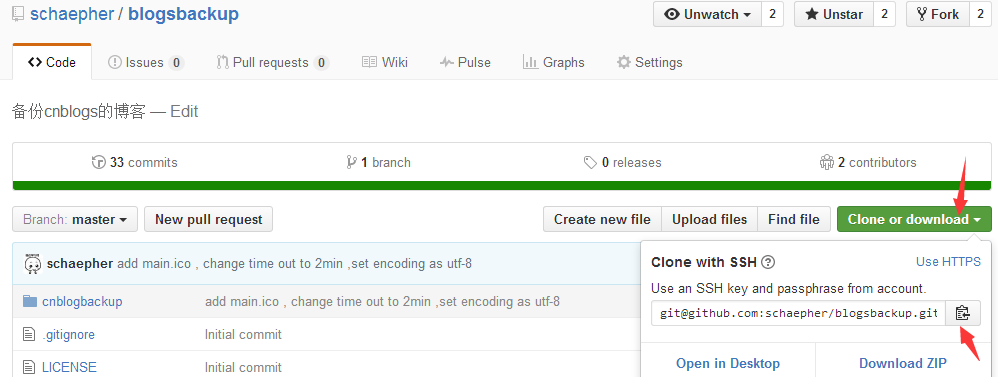Click the Download ZIP button
Viewport: 998px width, 377px height.
(x=903, y=363)
